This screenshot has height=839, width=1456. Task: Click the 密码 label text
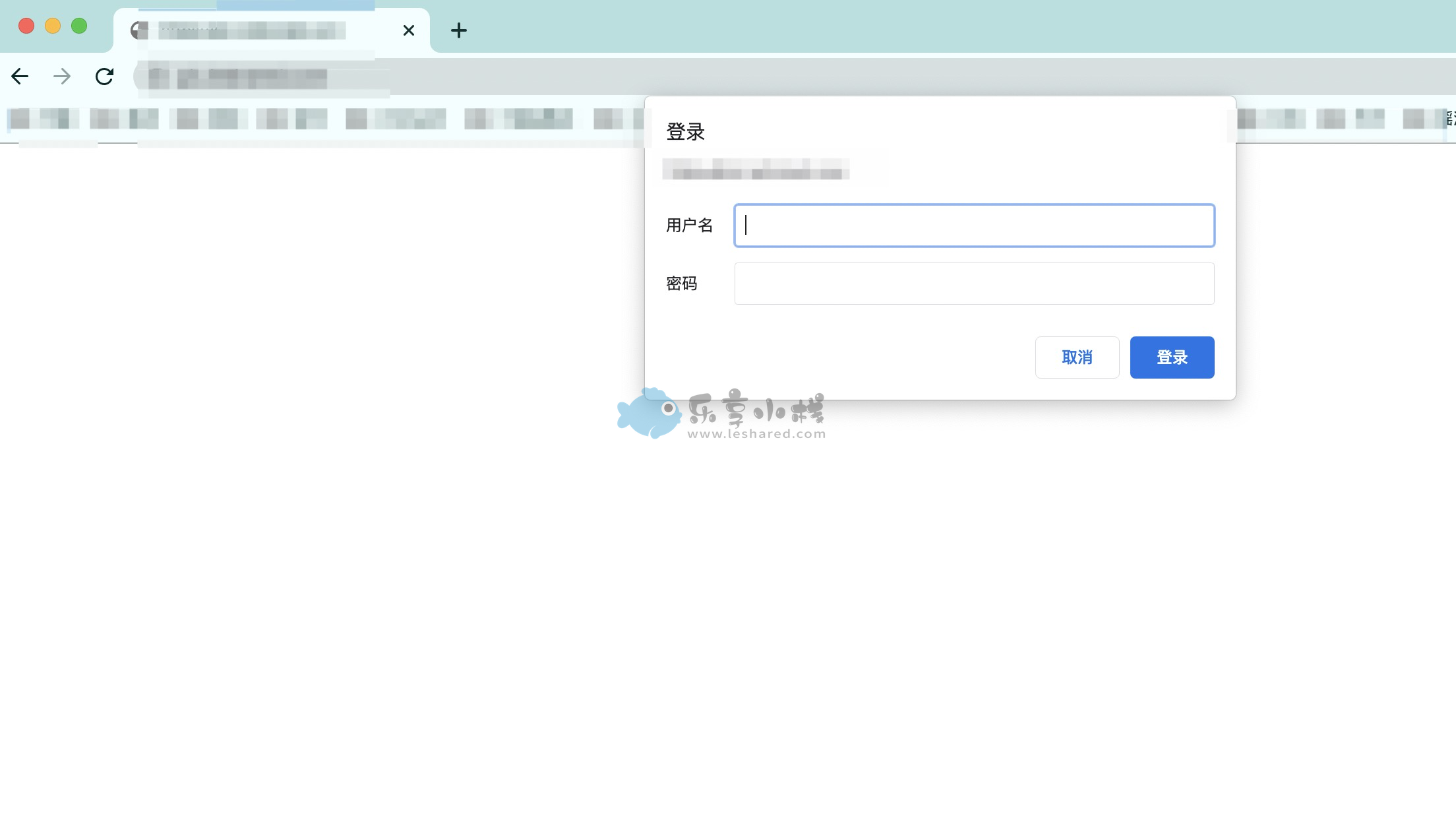pyautogui.click(x=681, y=284)
